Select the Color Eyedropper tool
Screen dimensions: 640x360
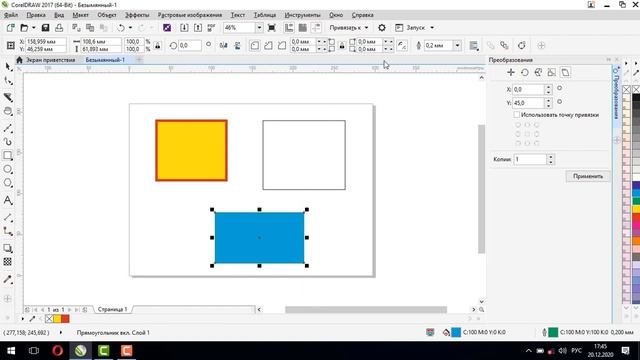(x=8, y=280)
